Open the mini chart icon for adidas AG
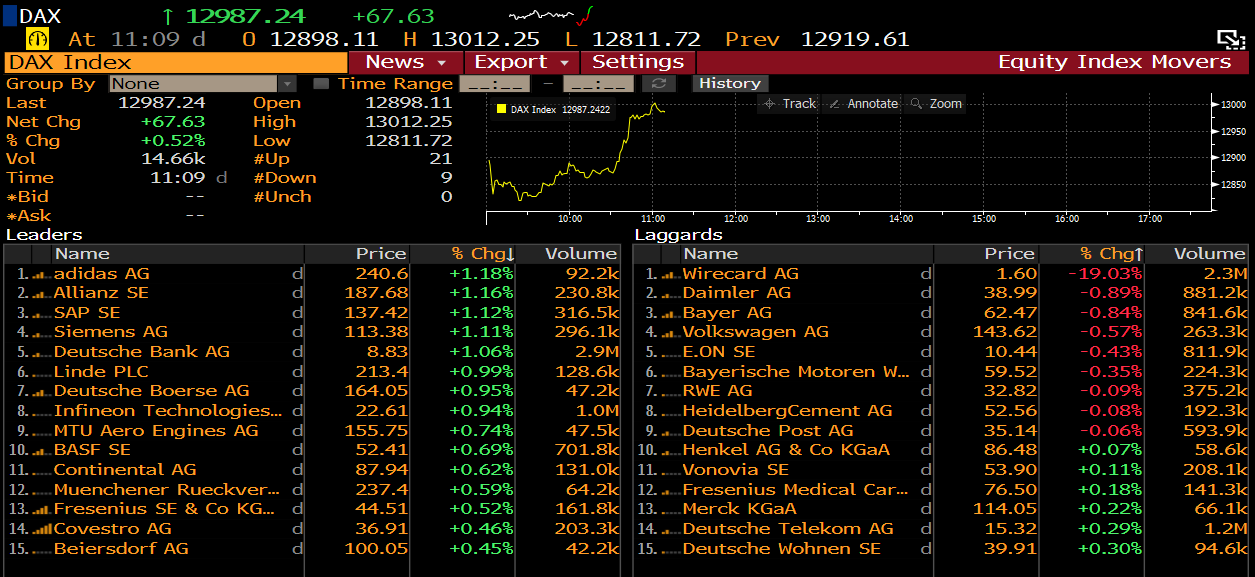Image resolution: width=1255 pixels, height=577 pixels. coord(41,274)
